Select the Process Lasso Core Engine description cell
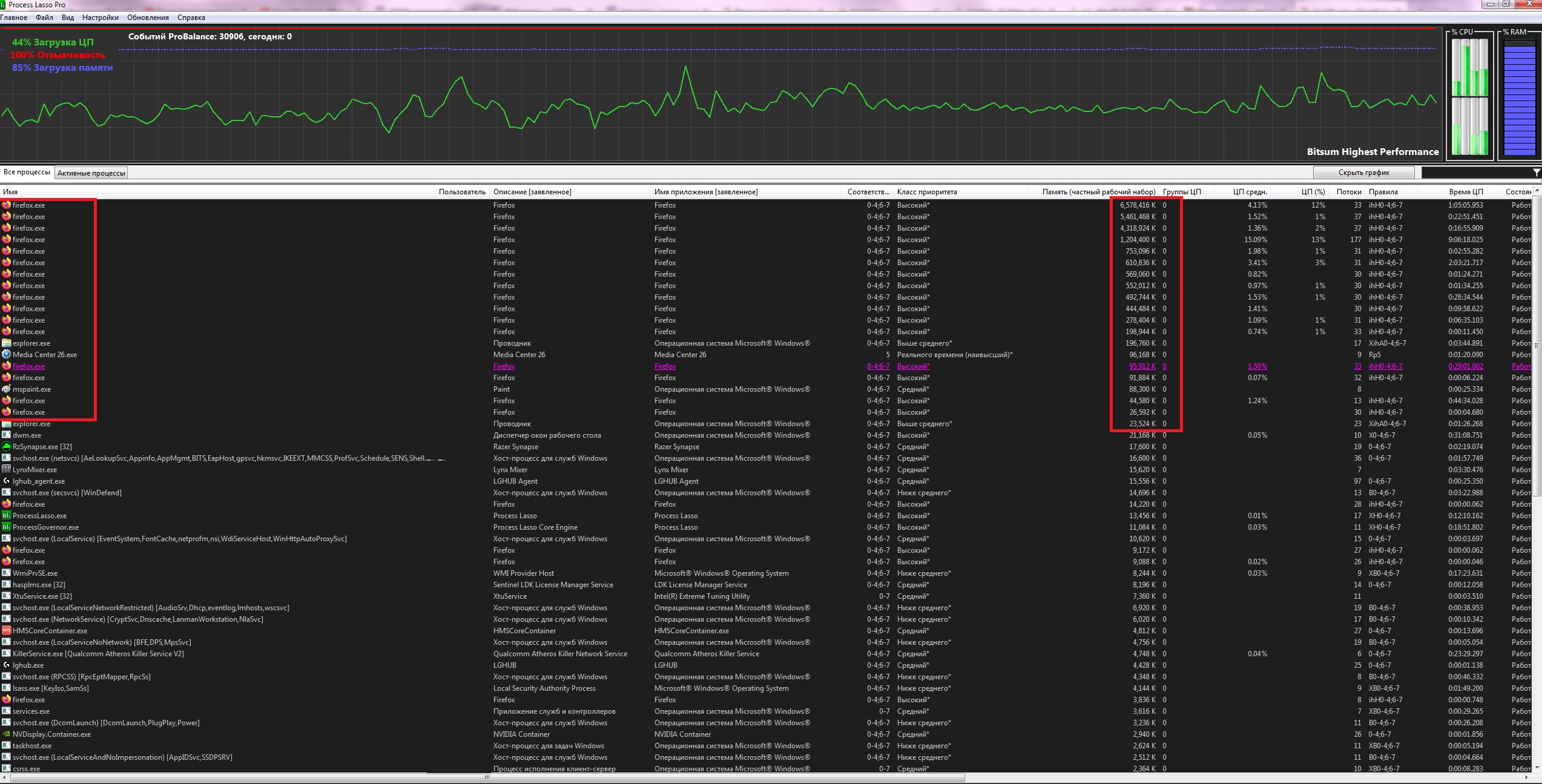1542x784 pixels. point(535,527)
